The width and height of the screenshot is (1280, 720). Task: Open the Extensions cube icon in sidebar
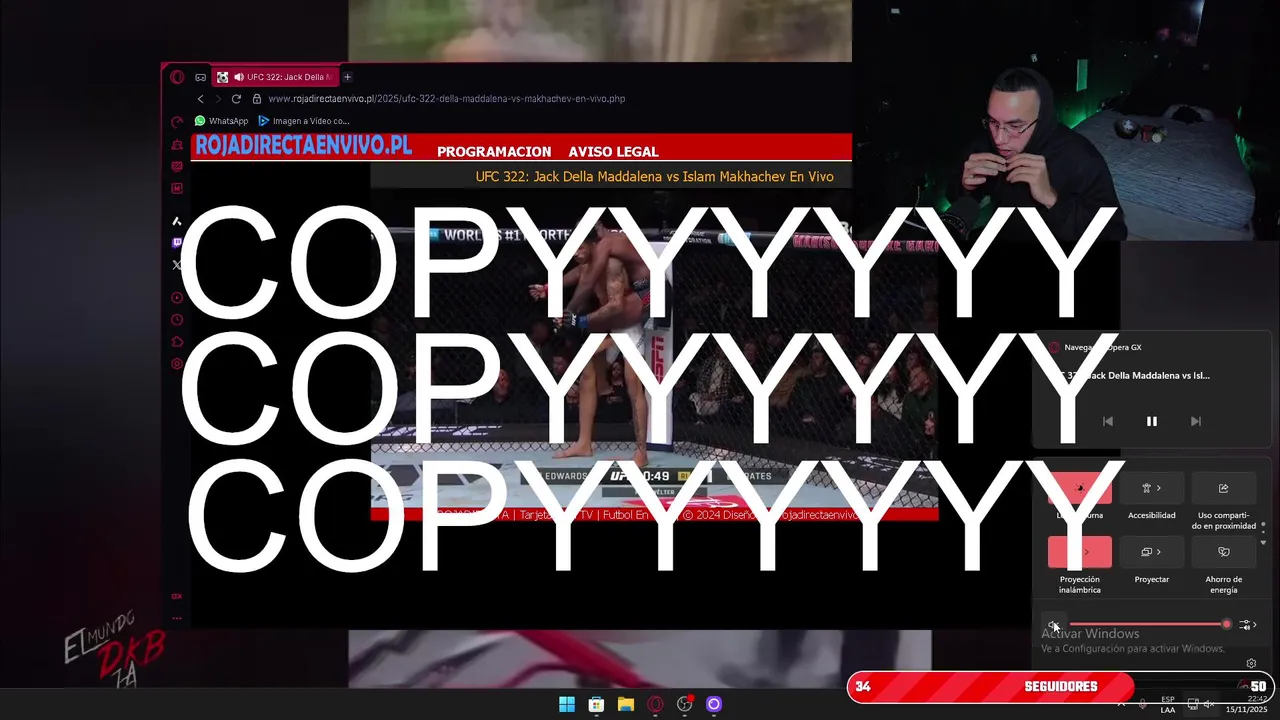pyautogui.click(x=177, y=342)
